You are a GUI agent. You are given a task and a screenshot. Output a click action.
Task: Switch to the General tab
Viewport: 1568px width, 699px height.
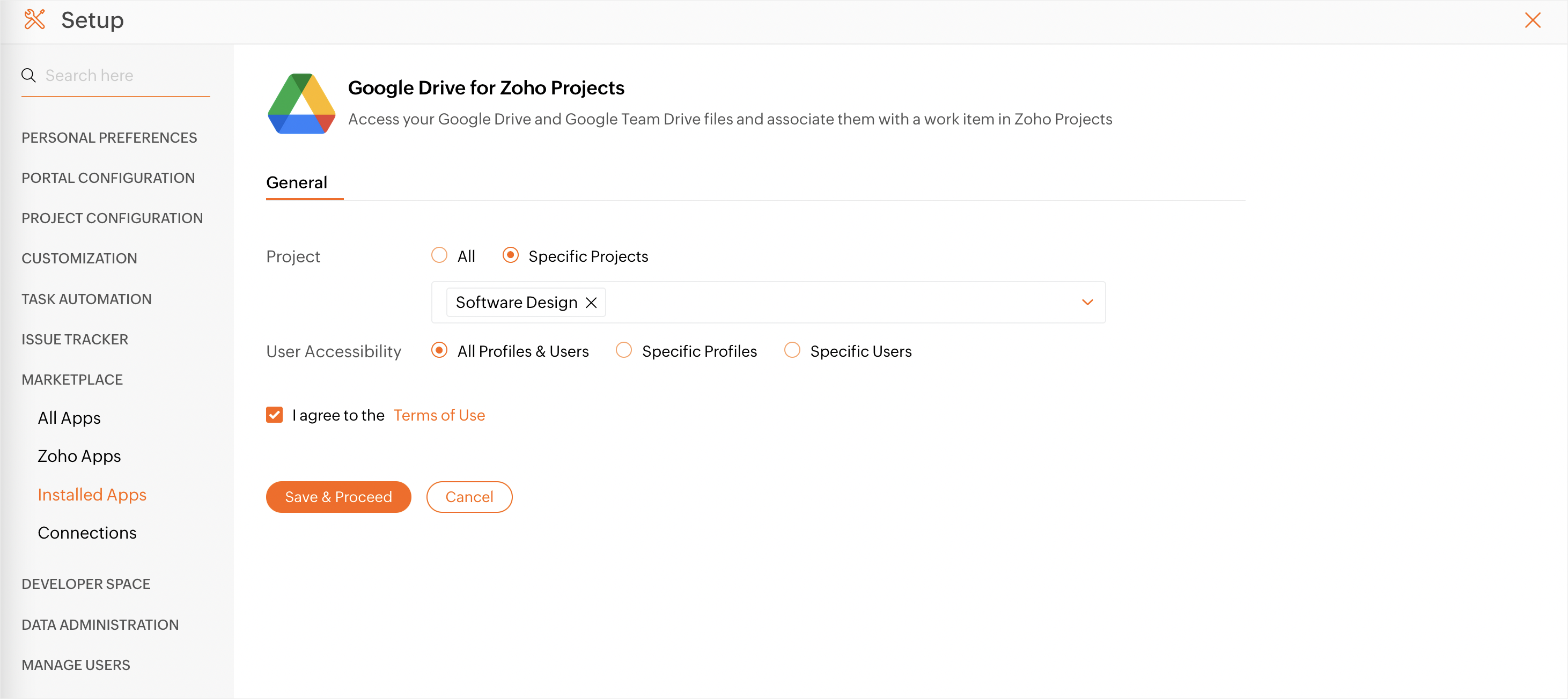[297, 183]
